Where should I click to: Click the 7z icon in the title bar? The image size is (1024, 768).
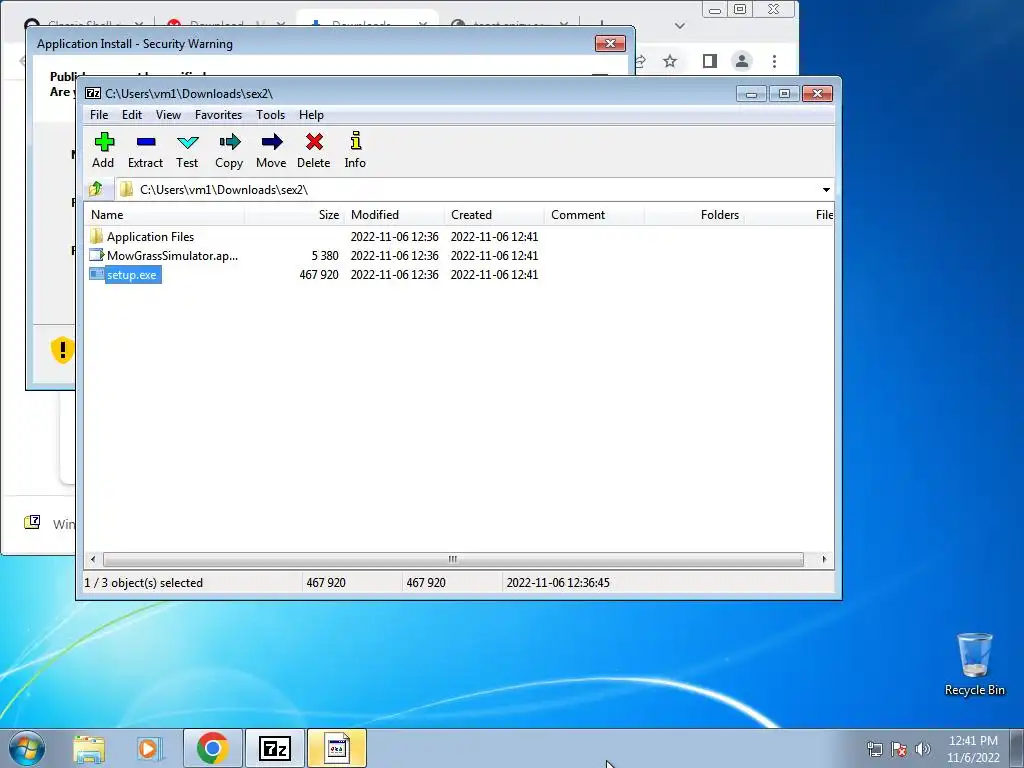pyautogui.click(x=93, y=93)
